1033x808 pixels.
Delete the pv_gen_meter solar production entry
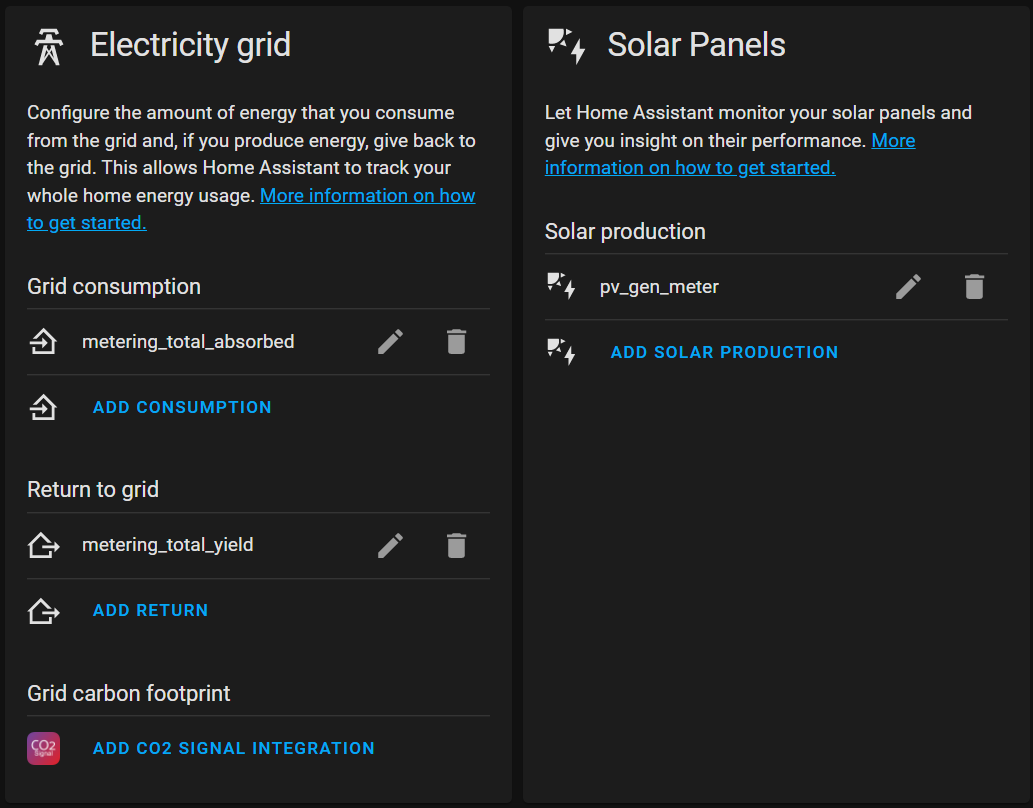(x=974, y=287)
